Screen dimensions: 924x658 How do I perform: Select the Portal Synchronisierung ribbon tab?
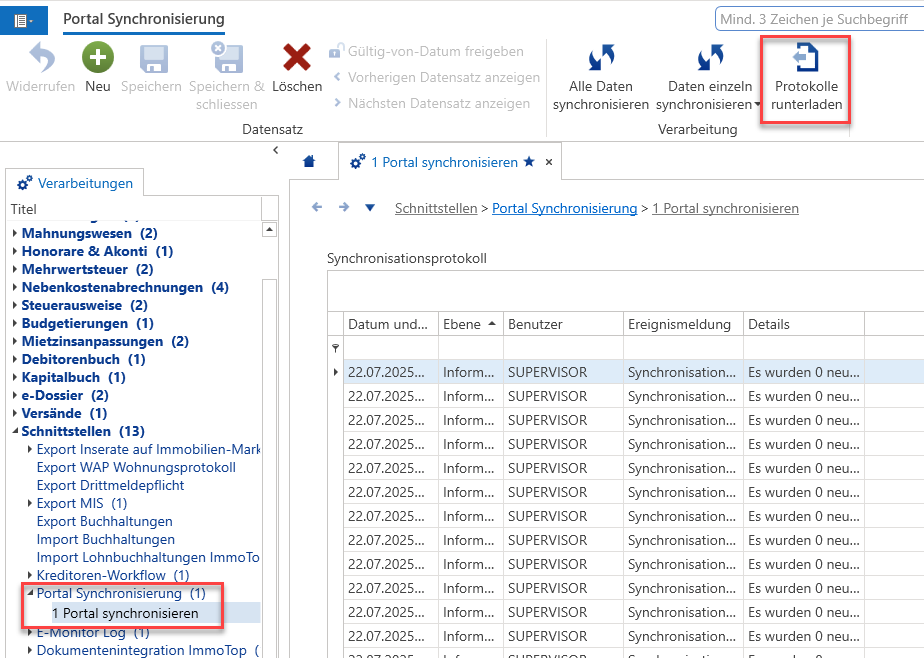pyautogui.click(x=144, y=19)
